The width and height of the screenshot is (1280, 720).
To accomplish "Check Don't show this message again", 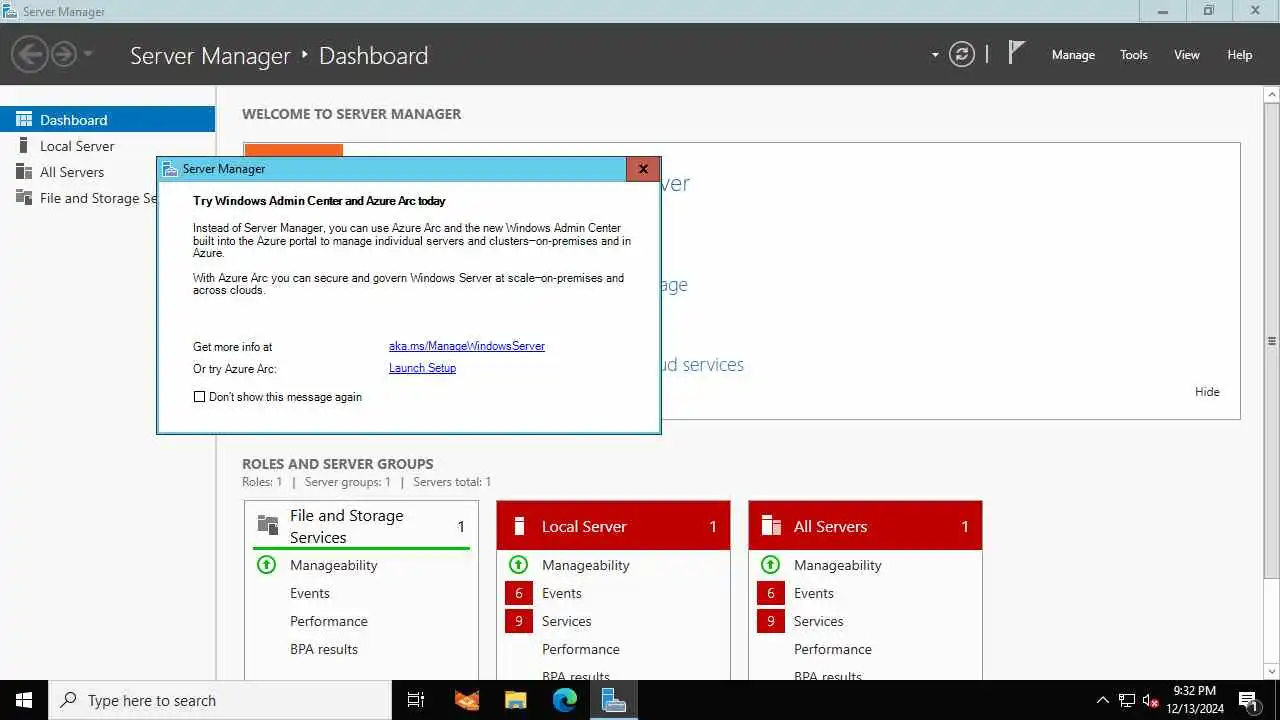I will pos(199,397).
